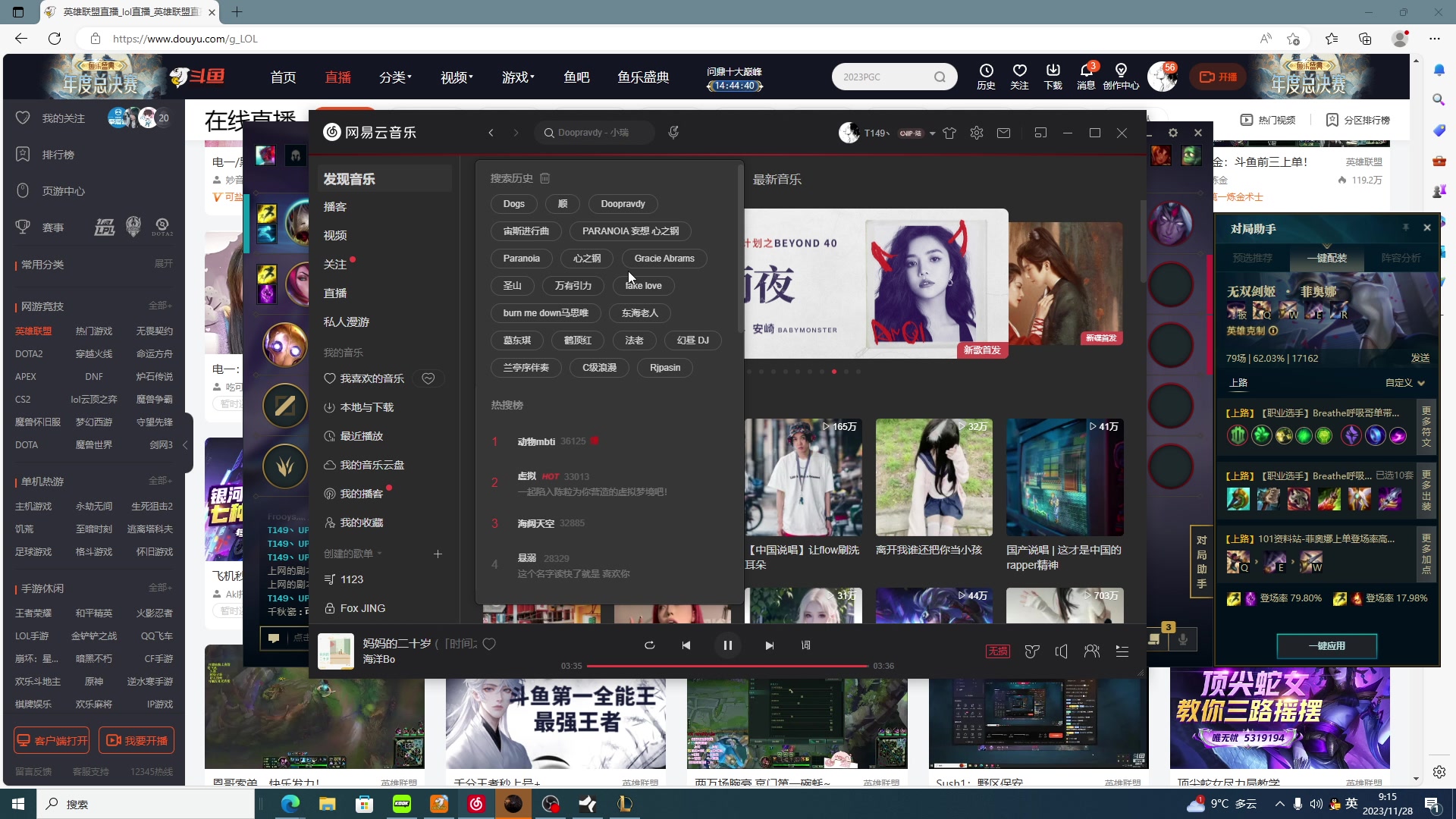Click 一键应用 button in 对局助手
This screenshot has width=1456, height=819.
[1326, 646]
